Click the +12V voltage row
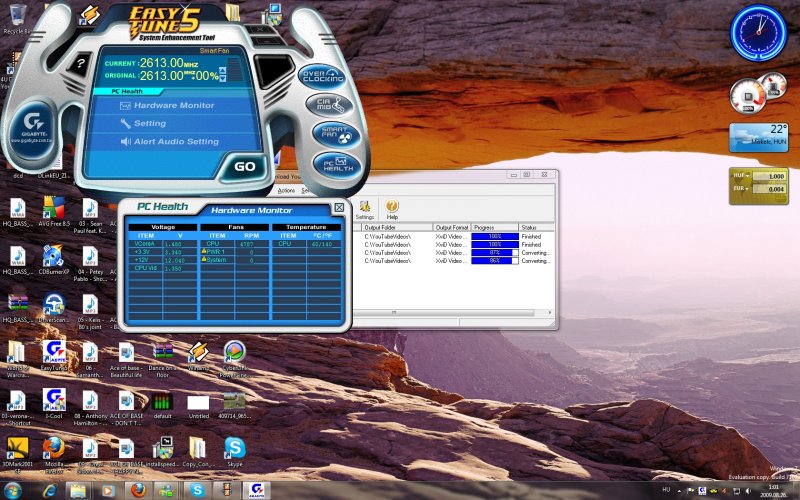Screen dimensions: 800x500 coord(162,260)
